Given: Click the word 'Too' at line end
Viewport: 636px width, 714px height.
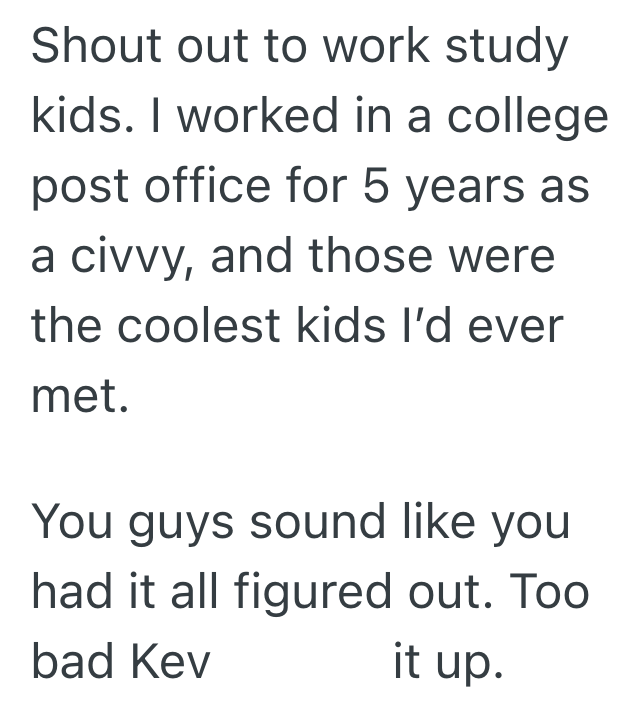Looking at the screenshot, I should pyautogui.click(x=548, y=592).
